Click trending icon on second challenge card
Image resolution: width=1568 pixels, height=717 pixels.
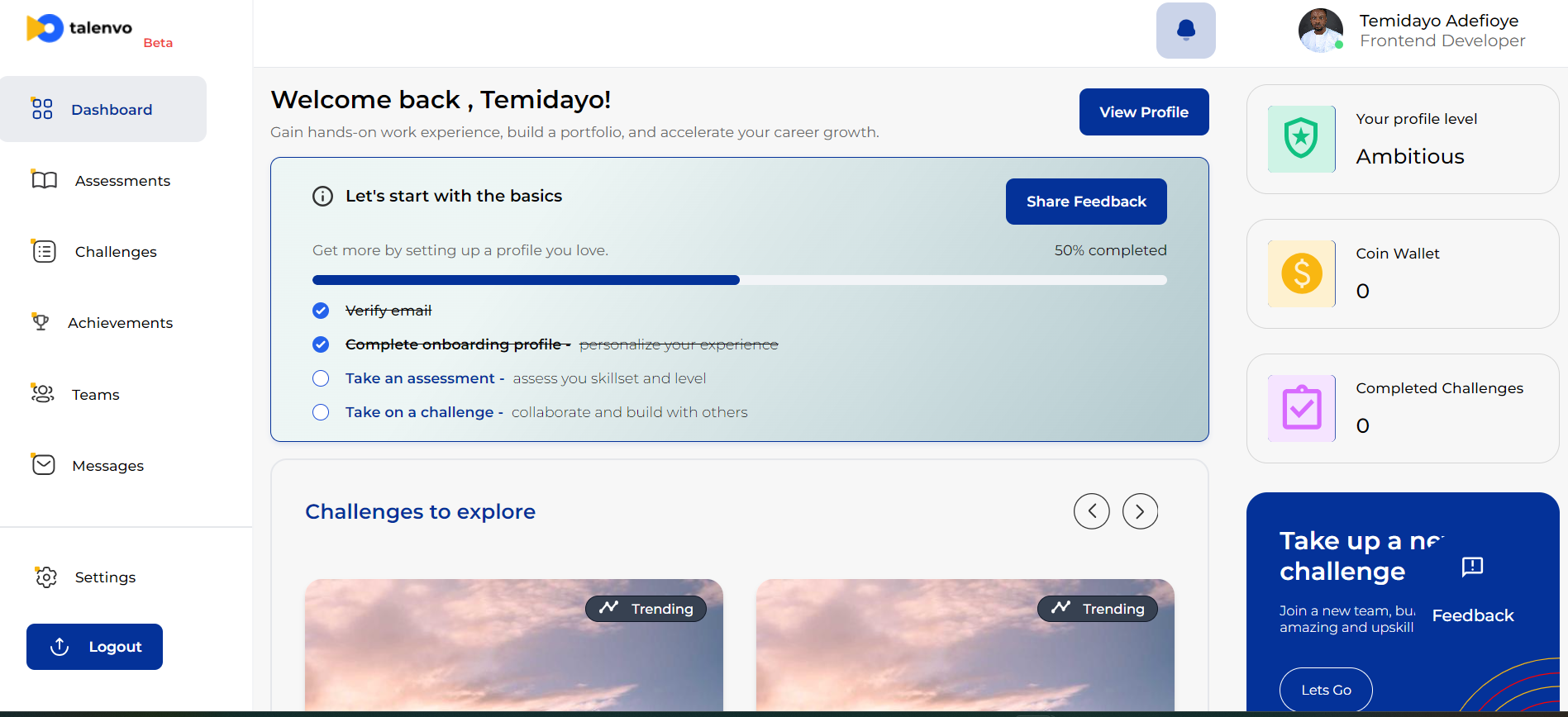pyautogui.click(x=1060, y=608)
